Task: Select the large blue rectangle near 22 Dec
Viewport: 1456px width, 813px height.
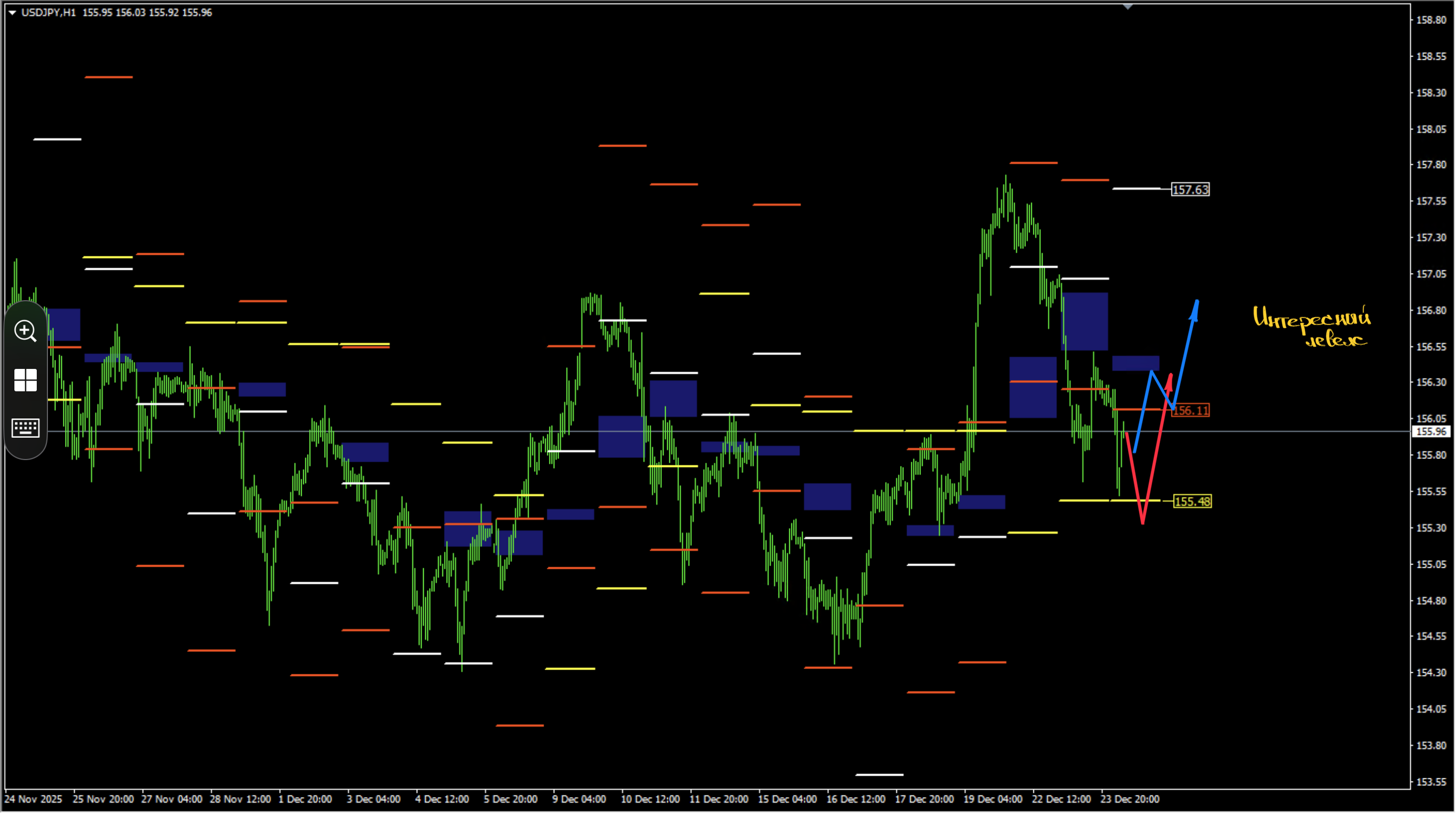Action: (x=1085, y=321)
